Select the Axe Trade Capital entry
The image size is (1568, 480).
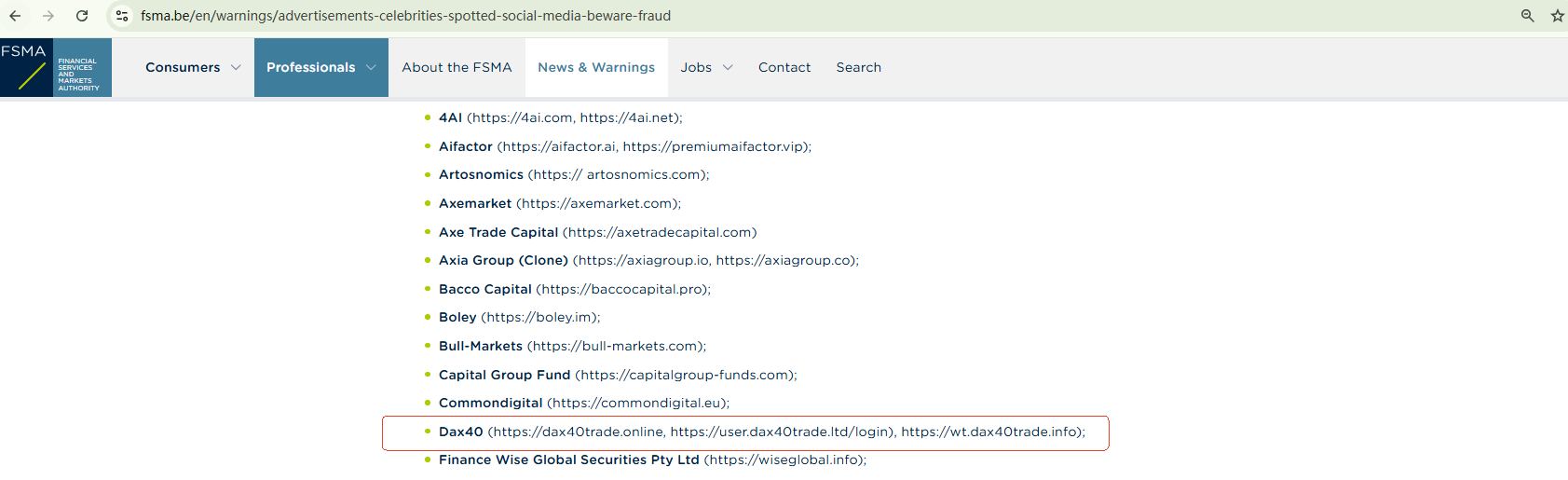pyautogui.click(x=498, y=232)
